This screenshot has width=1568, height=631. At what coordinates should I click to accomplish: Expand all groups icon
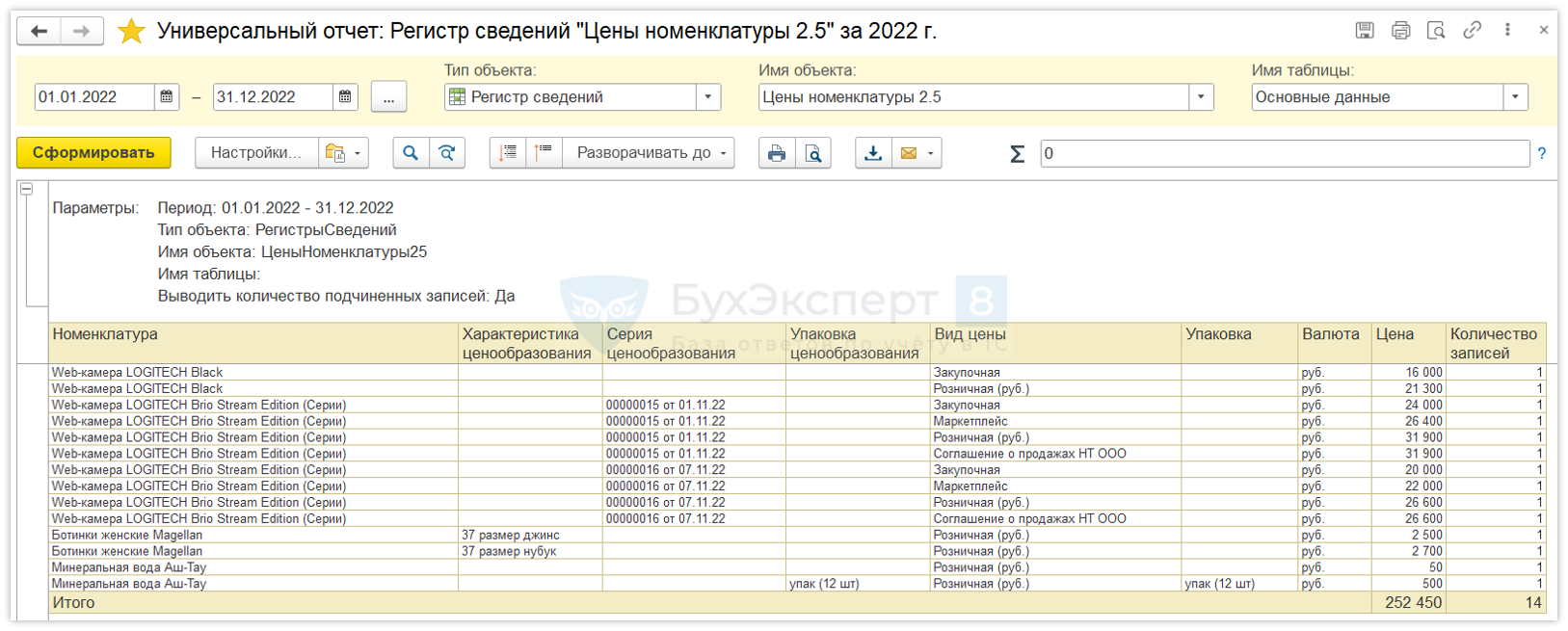tap(545, 153)
